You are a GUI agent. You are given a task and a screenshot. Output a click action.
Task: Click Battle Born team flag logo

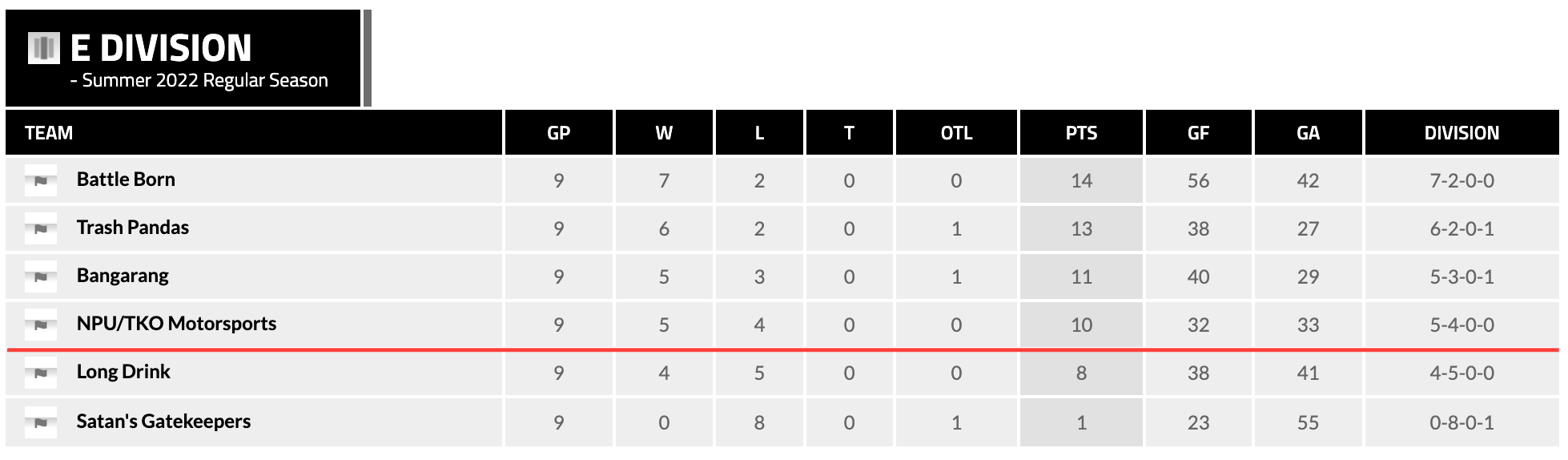point(41,180)
